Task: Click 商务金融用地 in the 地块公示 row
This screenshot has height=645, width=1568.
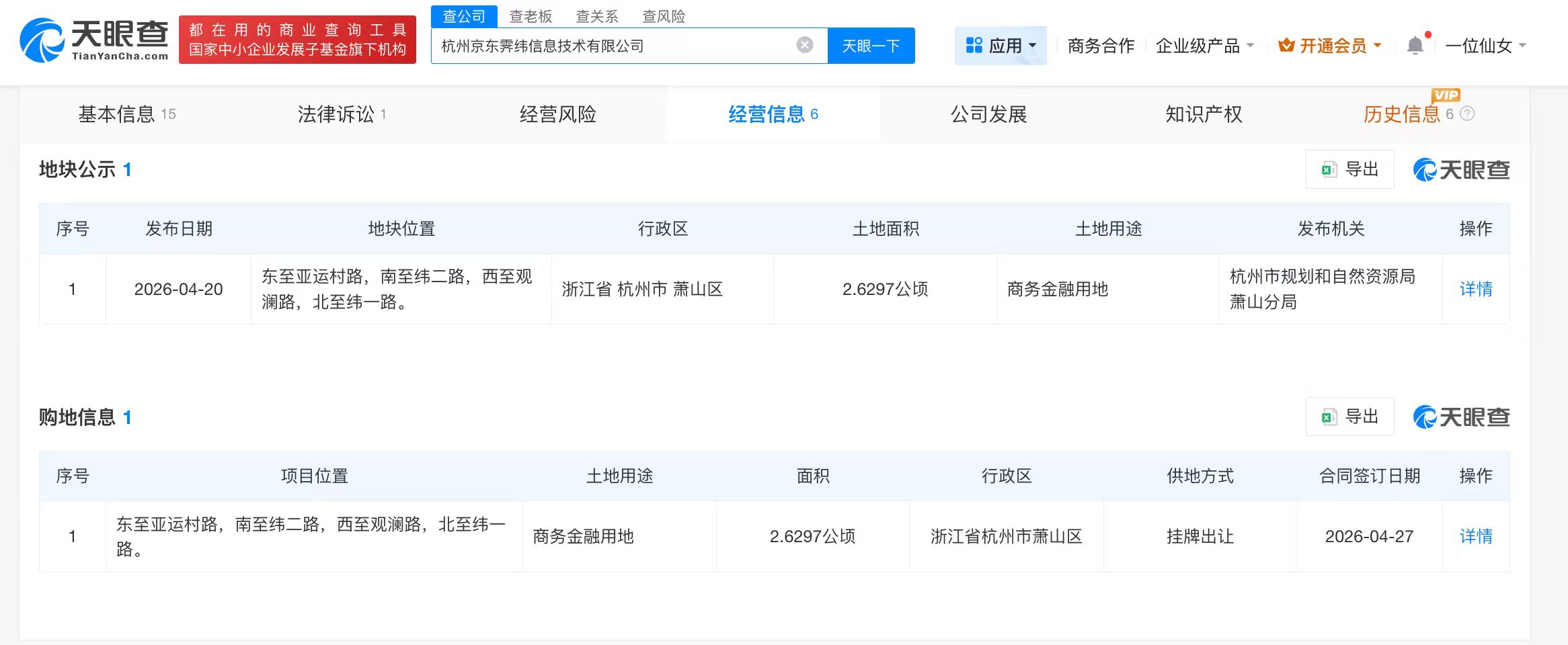Action: click(1058, 290)
